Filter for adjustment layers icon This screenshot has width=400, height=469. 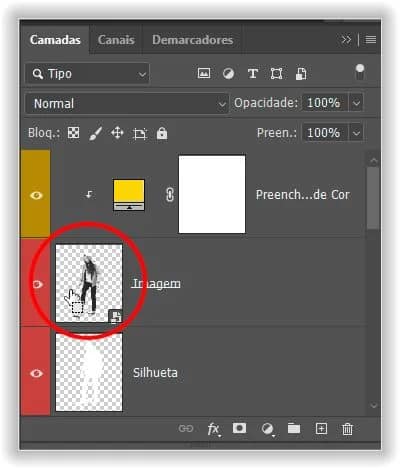tap(228, 74)
